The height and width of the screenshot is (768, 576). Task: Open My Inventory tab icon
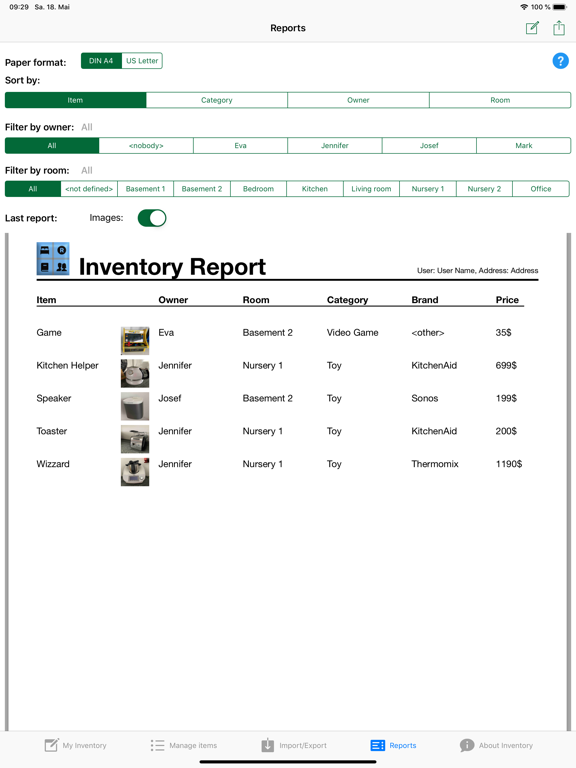[x=51, y=745]
